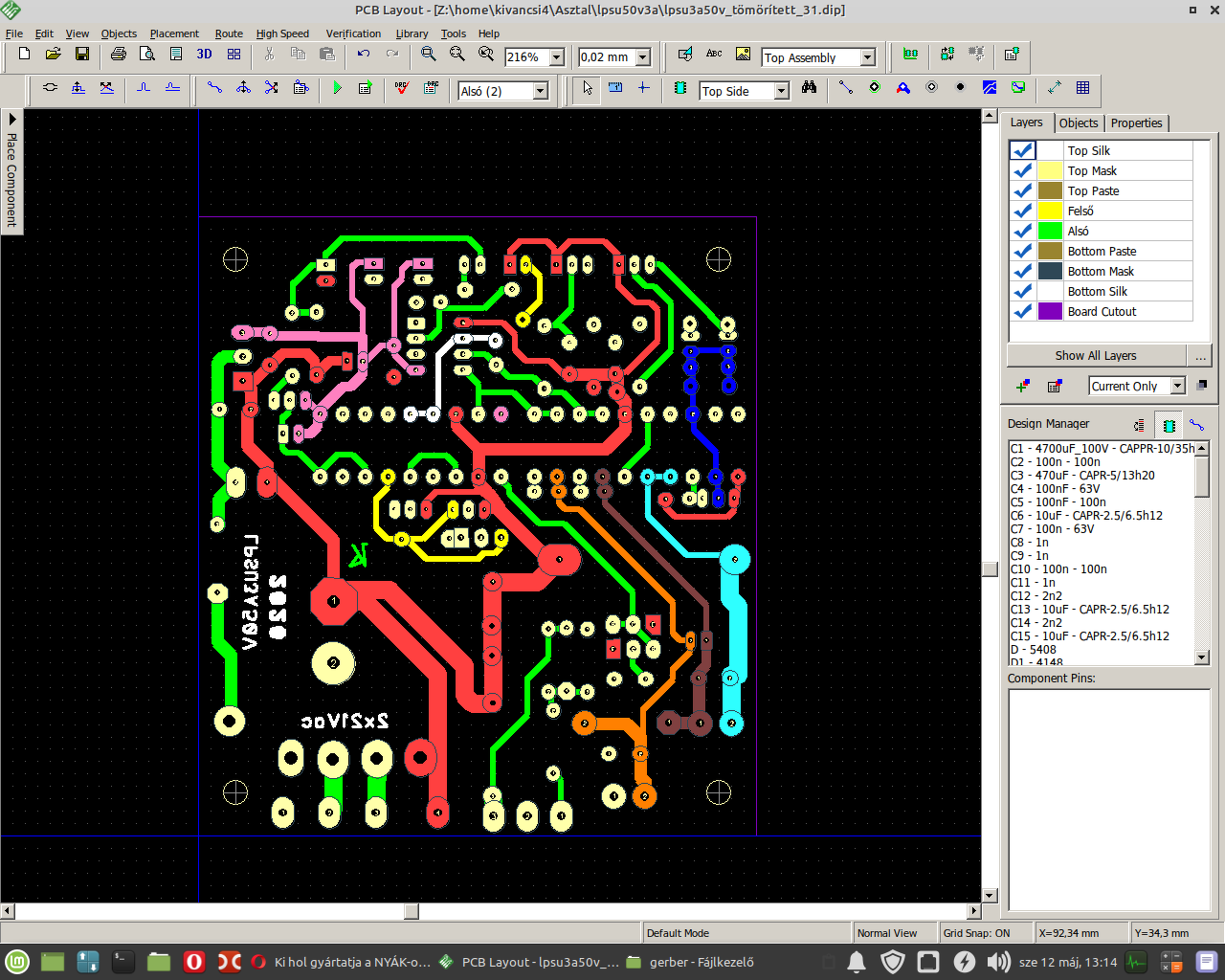1225x980 pixels.
Task: Run the DRC check icon
Action: [x=402, y=88]
